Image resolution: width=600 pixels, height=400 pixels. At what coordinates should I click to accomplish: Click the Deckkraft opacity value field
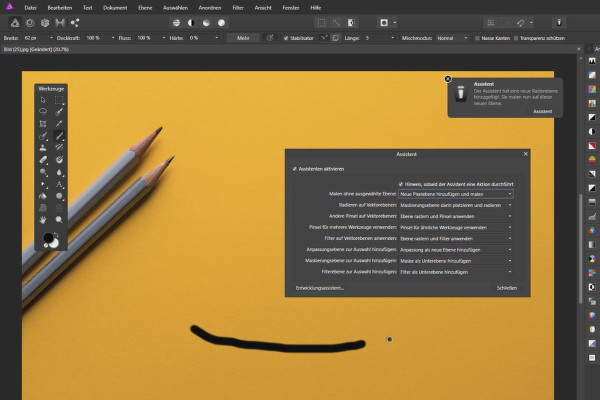tap(97, 38)
